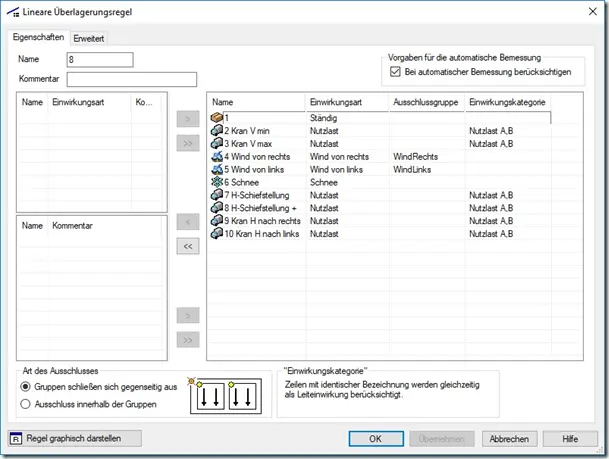Click the load icon beside 3 Kran V max

click(x=217, y=143)
